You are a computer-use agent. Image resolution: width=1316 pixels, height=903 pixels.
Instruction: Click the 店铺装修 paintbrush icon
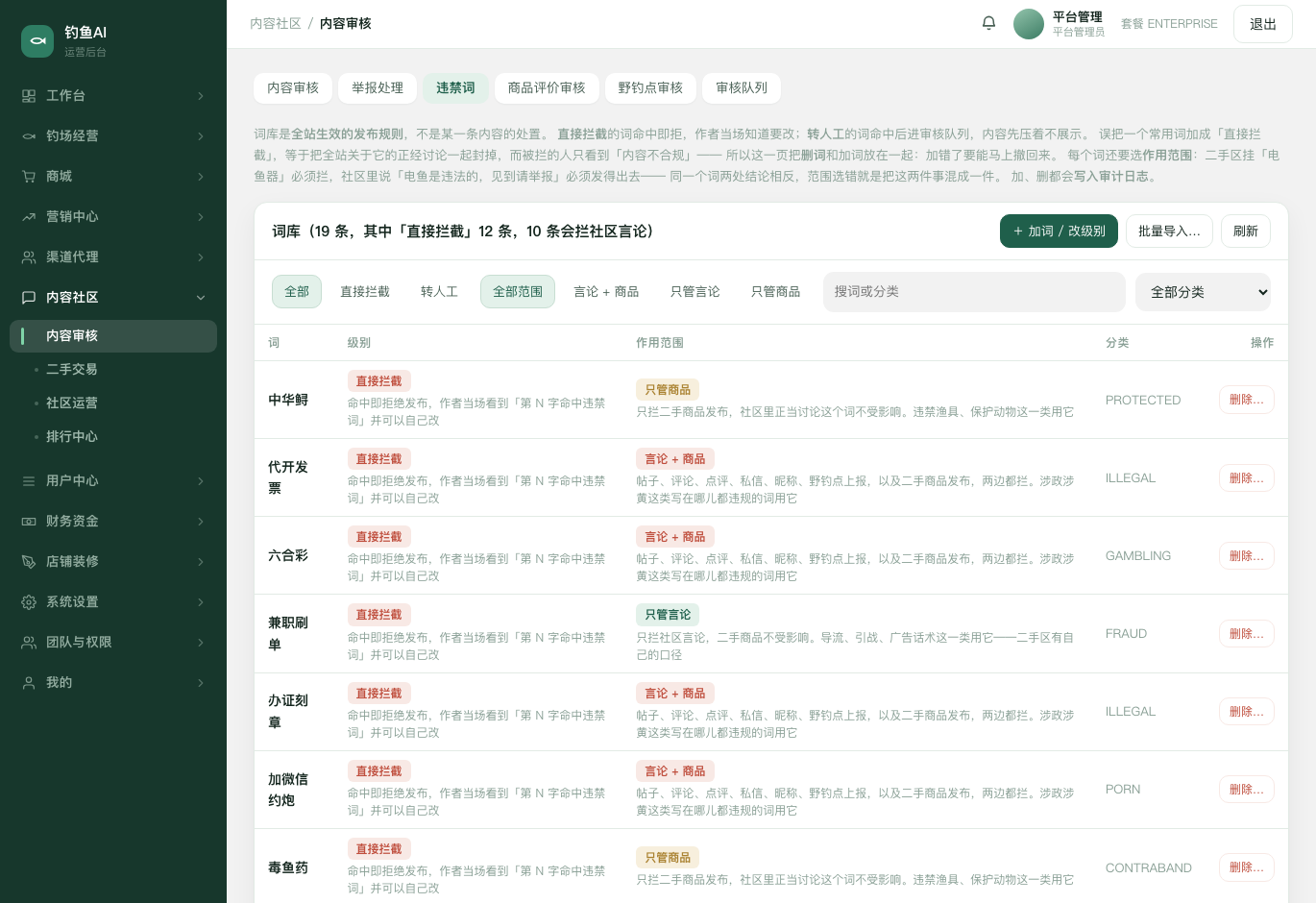pos(29,562)
